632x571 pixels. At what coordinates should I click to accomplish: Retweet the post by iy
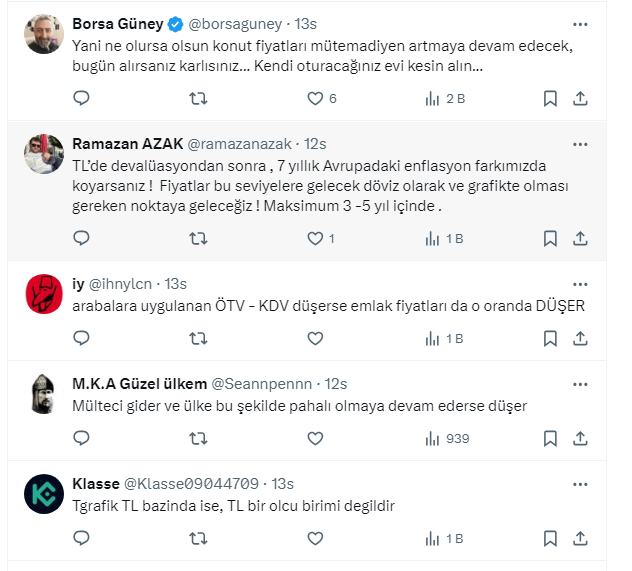click(199, 338)
